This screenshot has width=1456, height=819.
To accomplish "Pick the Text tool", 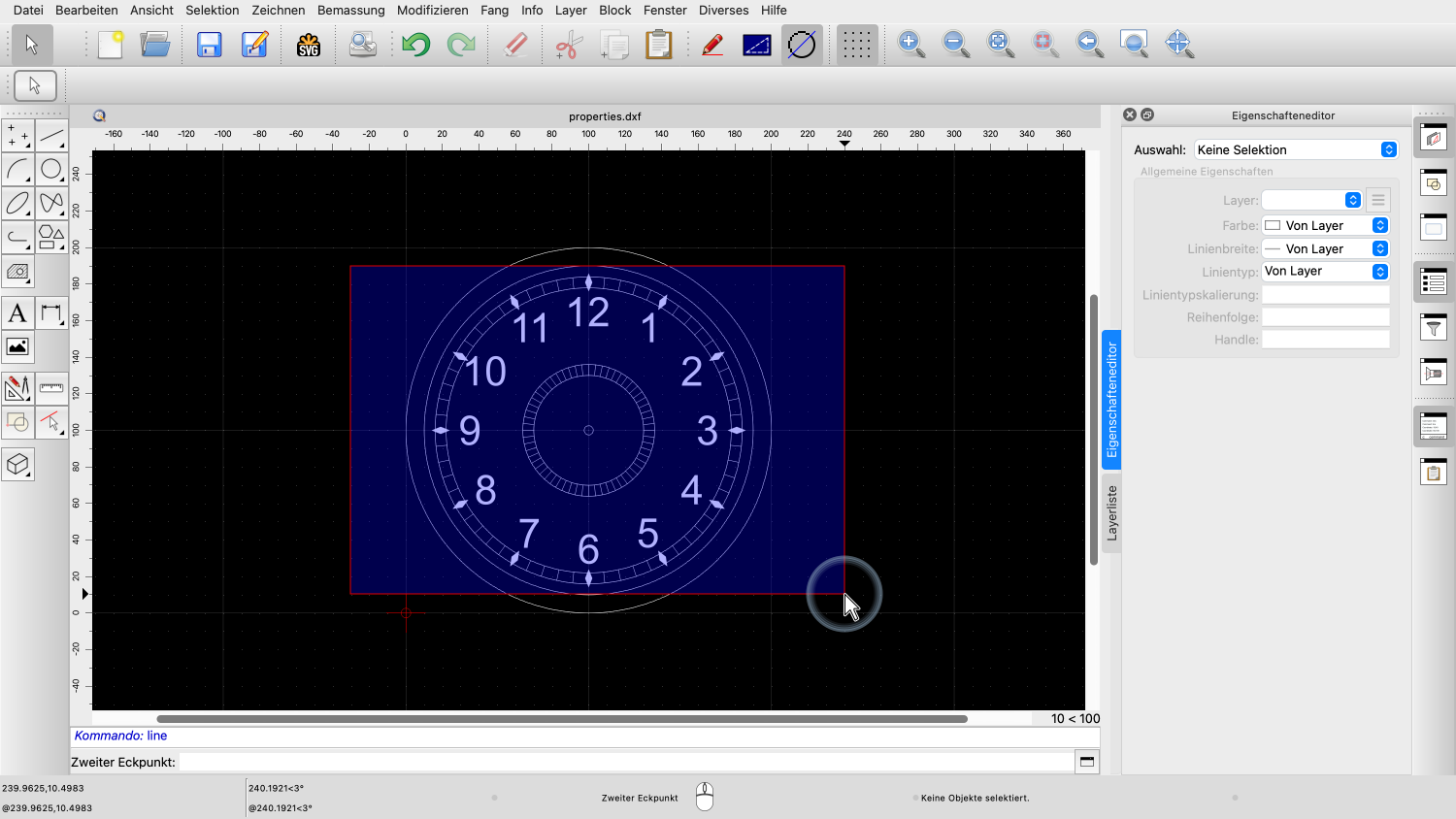I will click(x=17, y=313).
